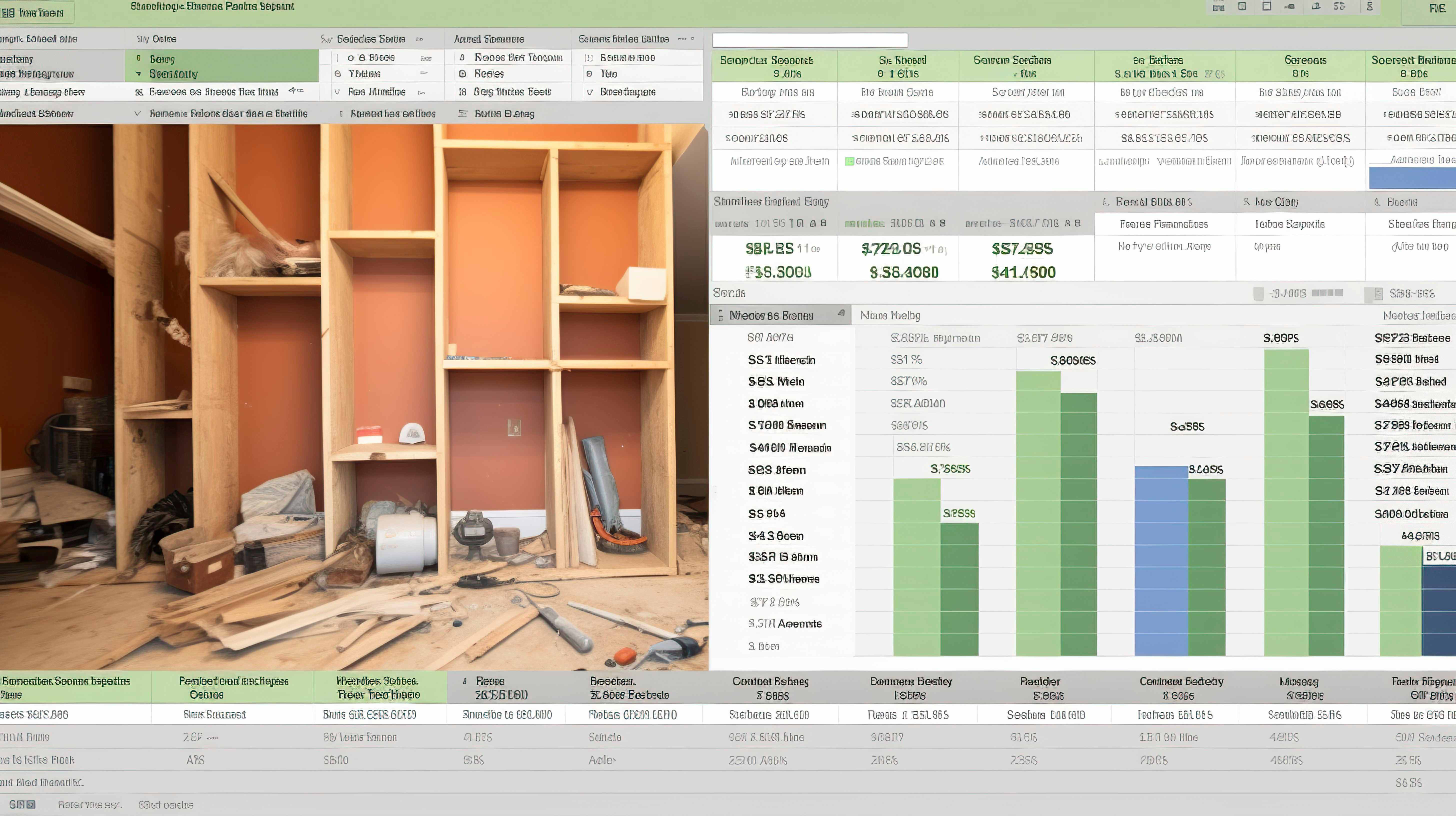Image resolution: width=1456 pixels, height=816 pixels.
Task: Select the 'Tbdlue' radio option
Action: [338, 74]
